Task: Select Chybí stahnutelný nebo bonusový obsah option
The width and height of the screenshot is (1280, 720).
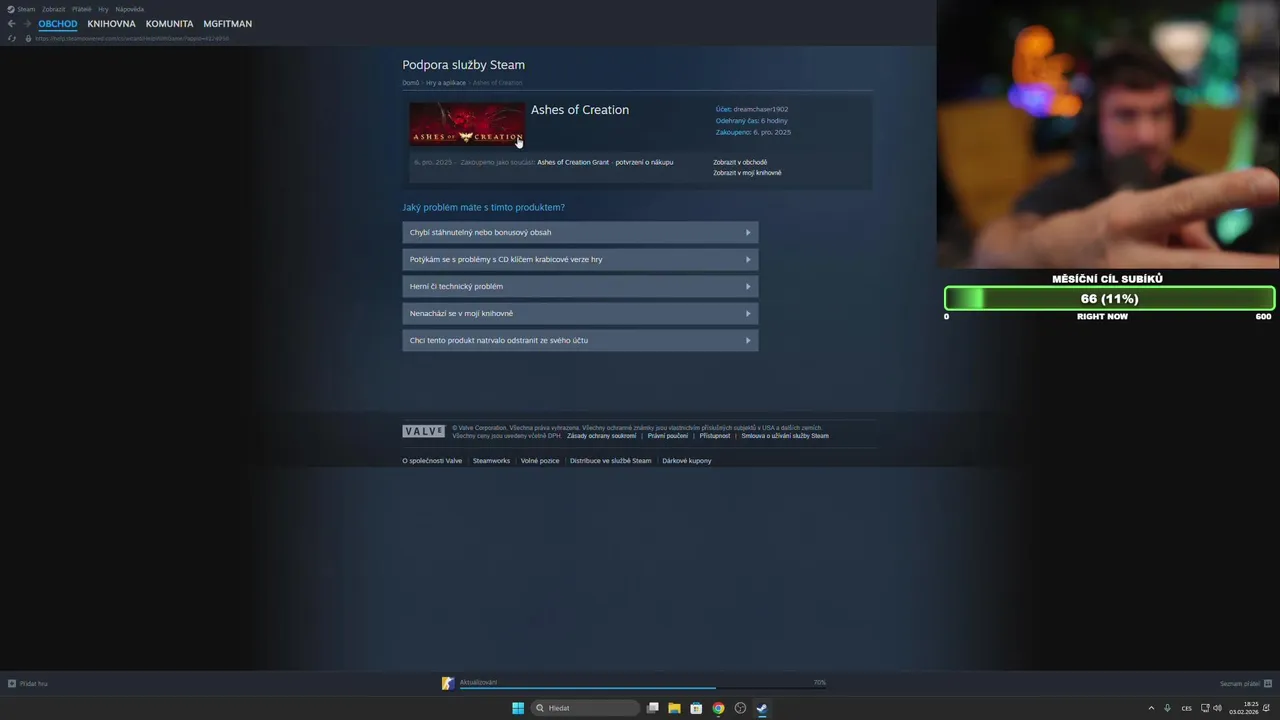Action: (580, 232)
